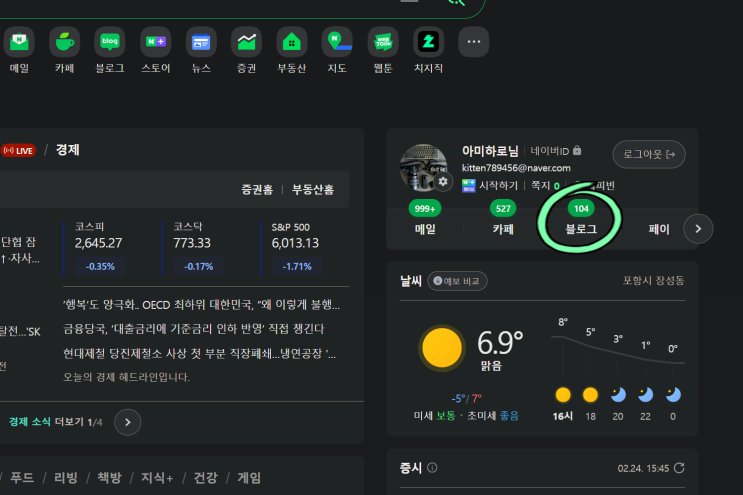The width and height of the screenshot is (743, 495).
Task: Open the 경제 section heading
Action: click(x=68, y=150)
